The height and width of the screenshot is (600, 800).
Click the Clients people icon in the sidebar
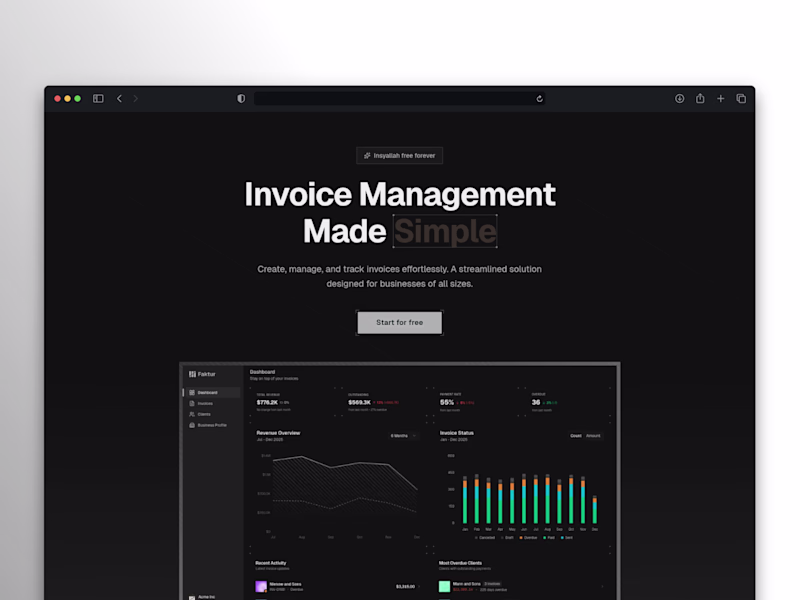(x=192, y=414)
